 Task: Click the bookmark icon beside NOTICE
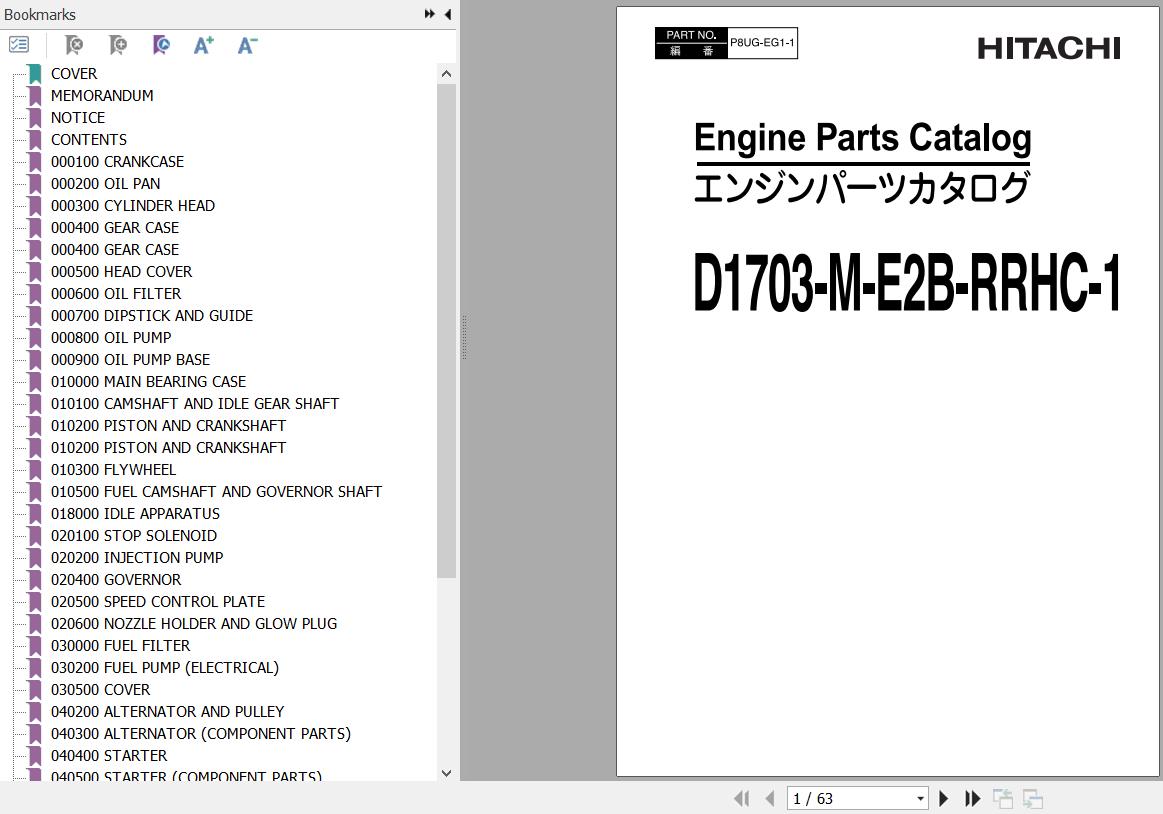tap(35, 117)
